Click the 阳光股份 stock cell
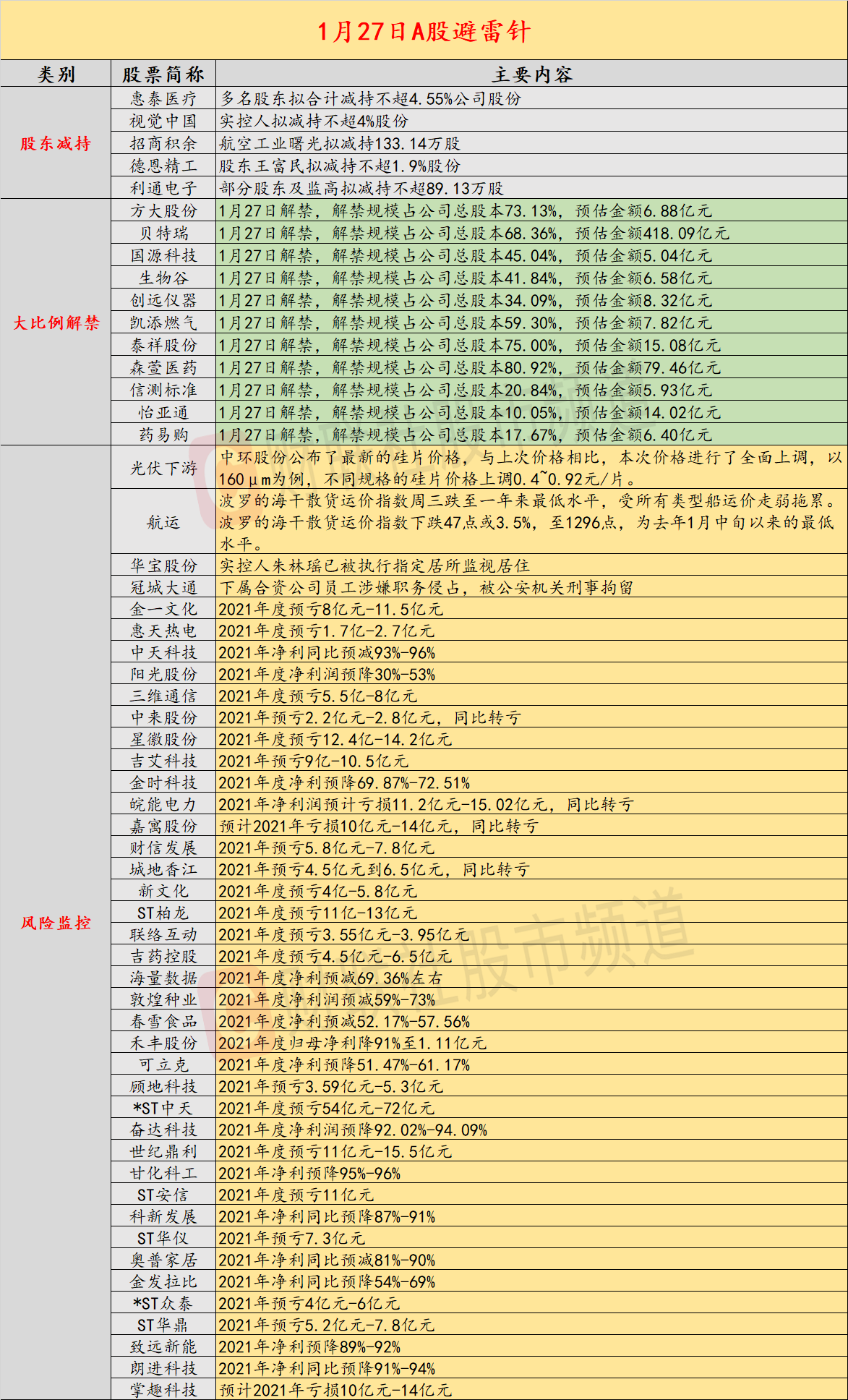The width and height of the screenshot is (848, 1400). click(x=163, y=674)
